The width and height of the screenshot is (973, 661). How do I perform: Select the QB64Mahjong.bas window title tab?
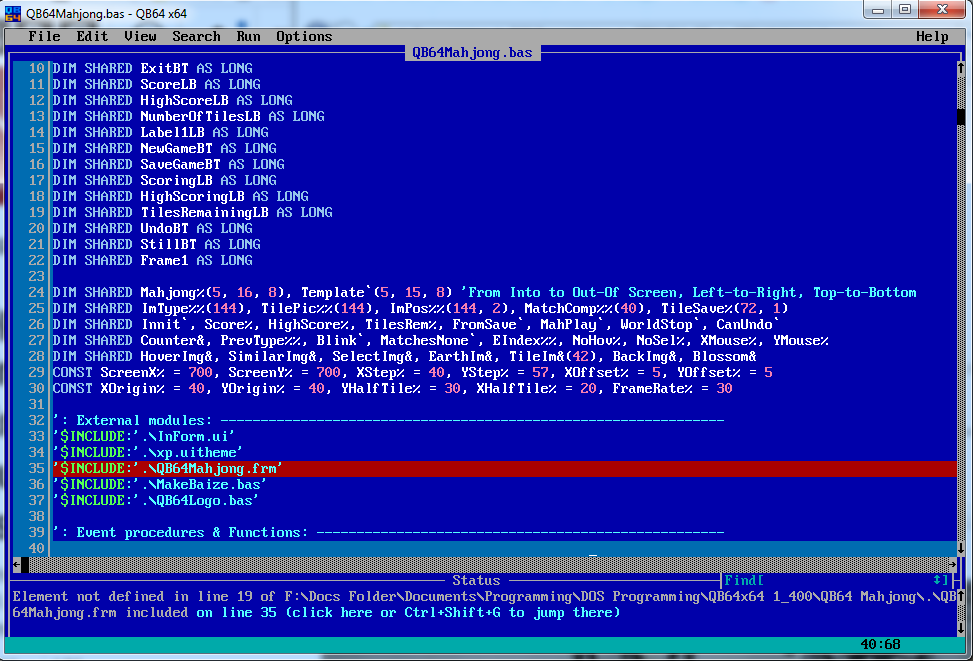[x=472, y=53]
